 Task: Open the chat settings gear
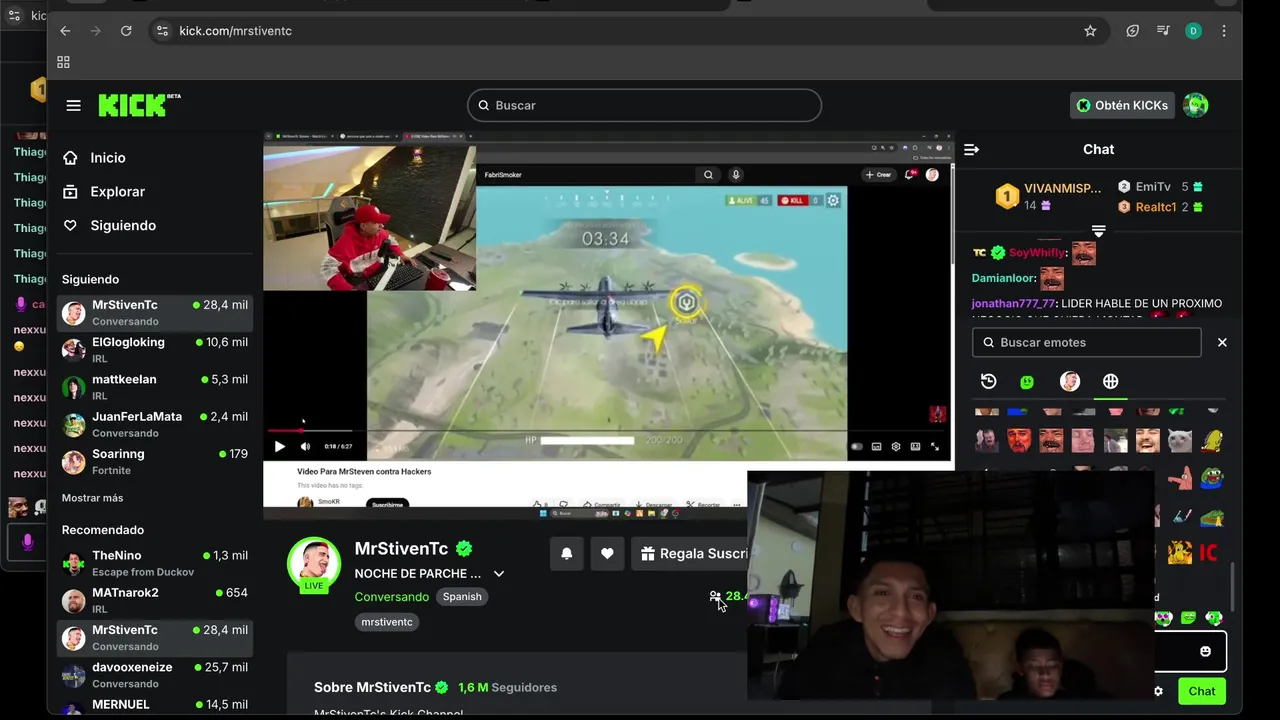pos(1158,691)
